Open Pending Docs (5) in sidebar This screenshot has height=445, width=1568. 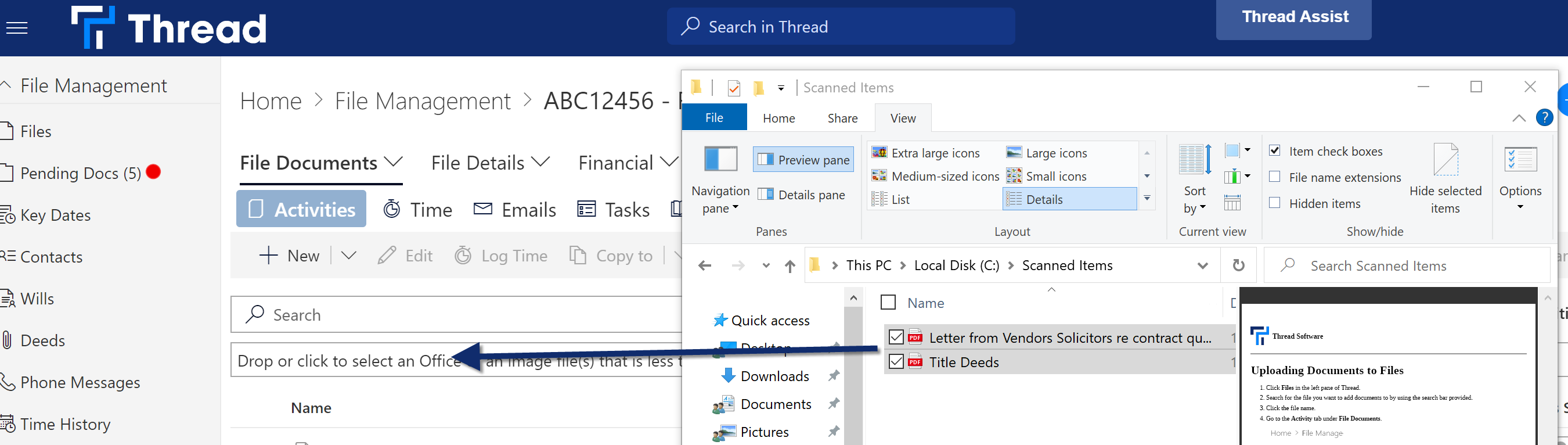80,173
